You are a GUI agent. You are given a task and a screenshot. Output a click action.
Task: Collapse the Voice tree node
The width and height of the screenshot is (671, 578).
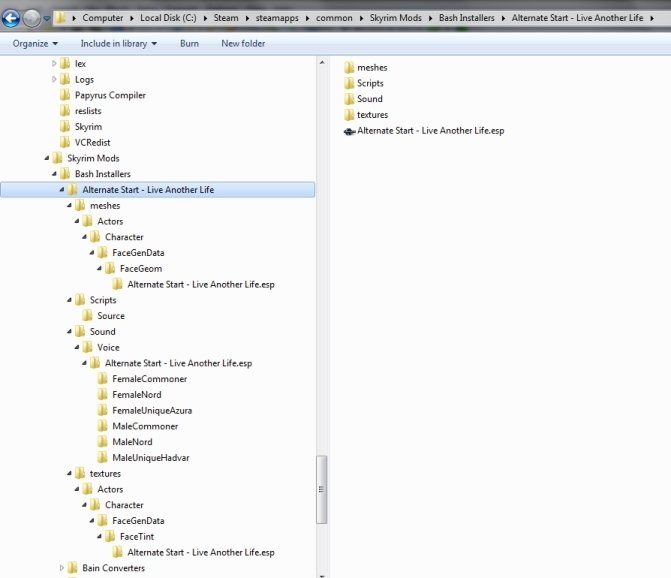point(77,347)
